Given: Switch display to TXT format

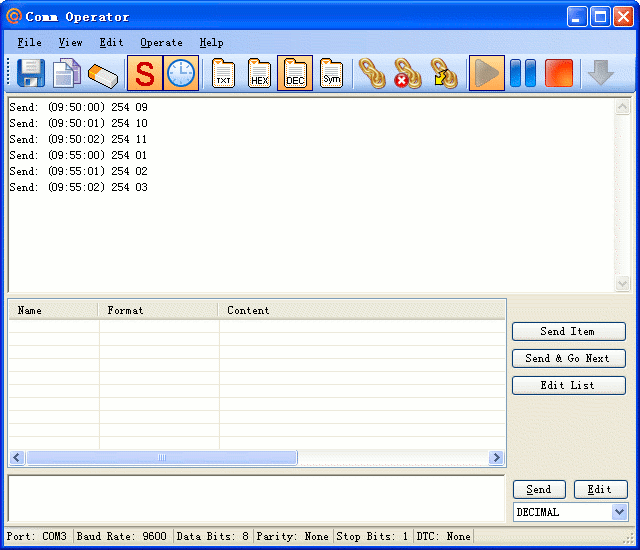Looking at the screenshot, I should [x=223, y=73].
